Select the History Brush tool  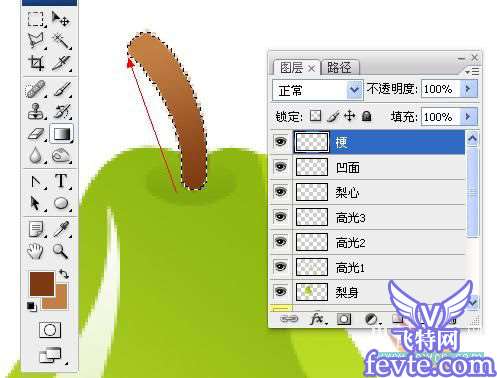62,111
